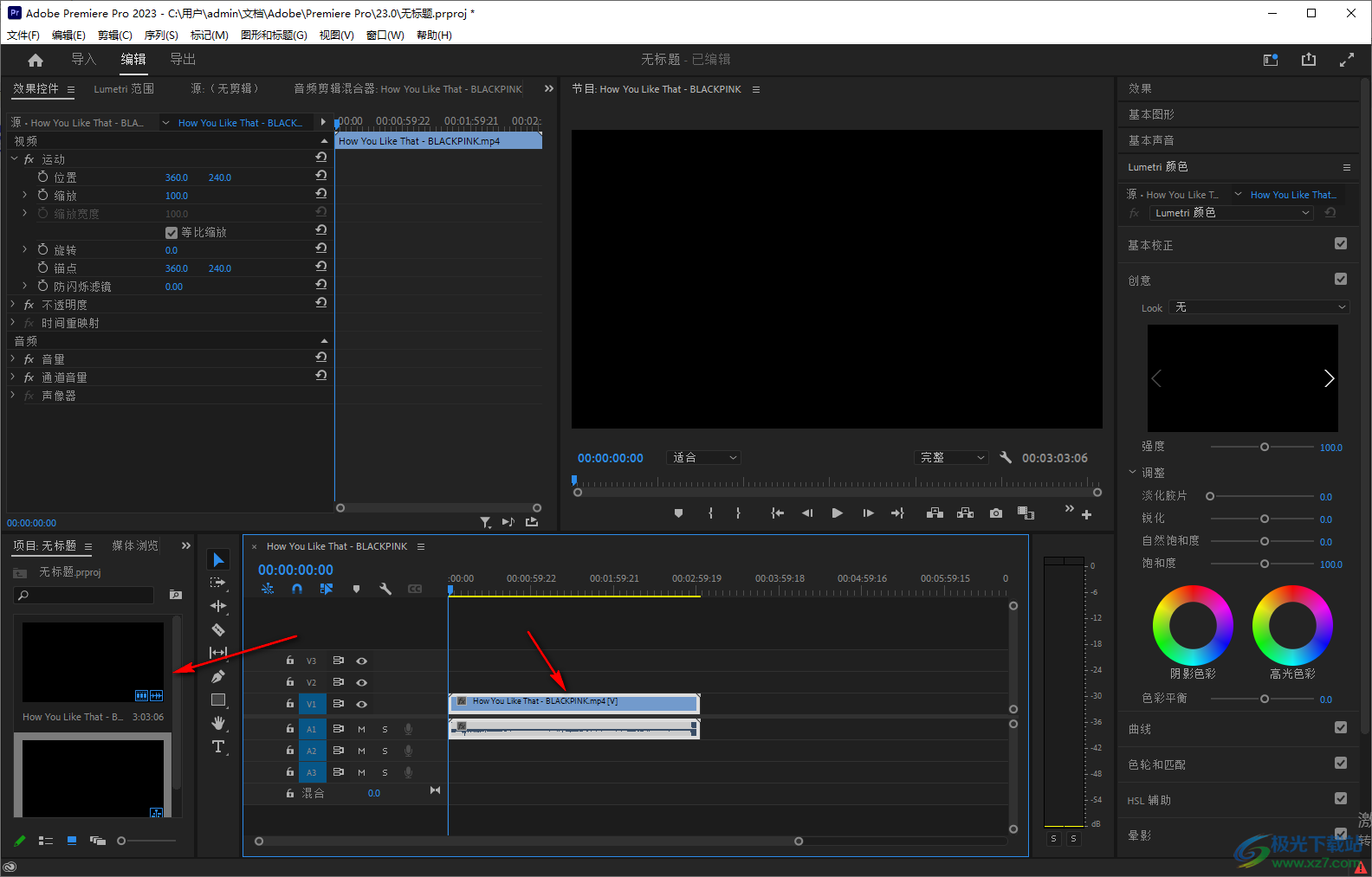Toggle full screen video icon
The height and width of the screenshot is (877, 1372).
click(1347, 60)
